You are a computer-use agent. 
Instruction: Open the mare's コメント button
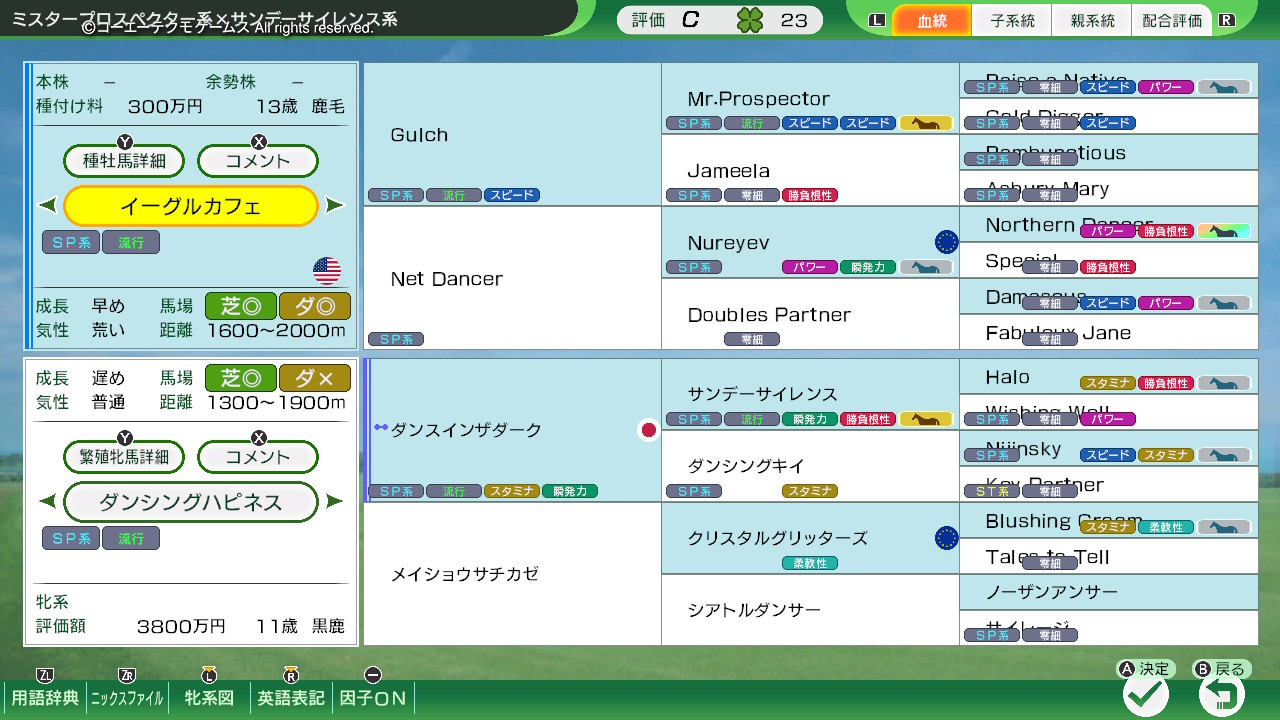258,457
